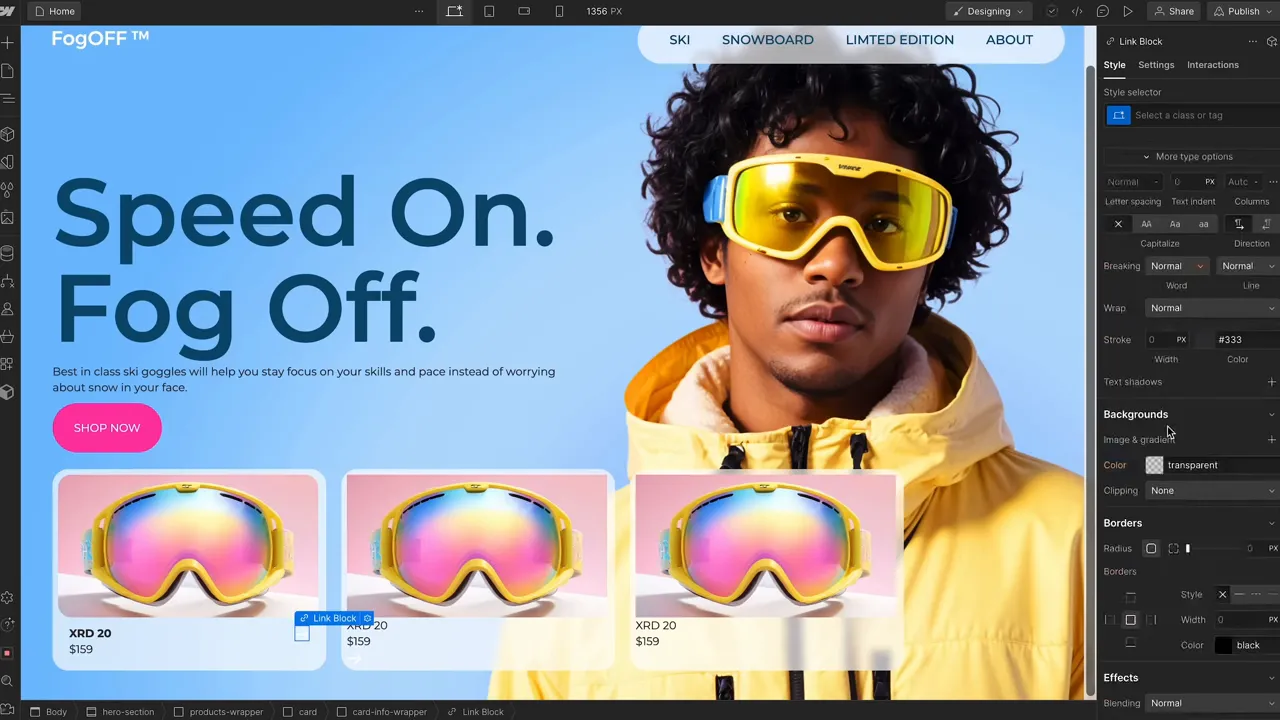Screen dimensions: 1280x720
Task: Click the LIMTED EDITION nav link
Action: [x=900, y=40]
